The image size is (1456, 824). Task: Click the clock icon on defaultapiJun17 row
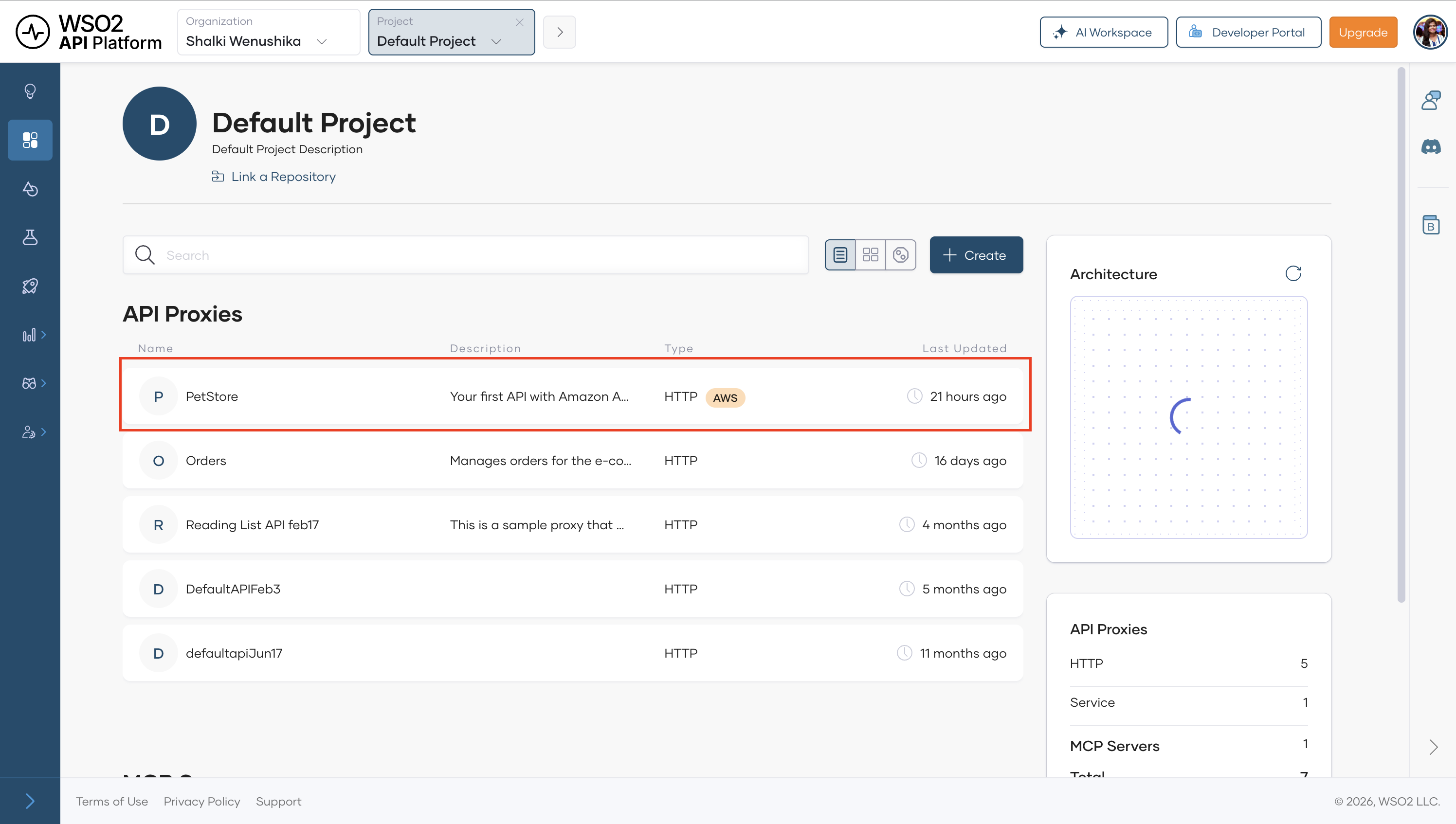[x=905, y=652]
